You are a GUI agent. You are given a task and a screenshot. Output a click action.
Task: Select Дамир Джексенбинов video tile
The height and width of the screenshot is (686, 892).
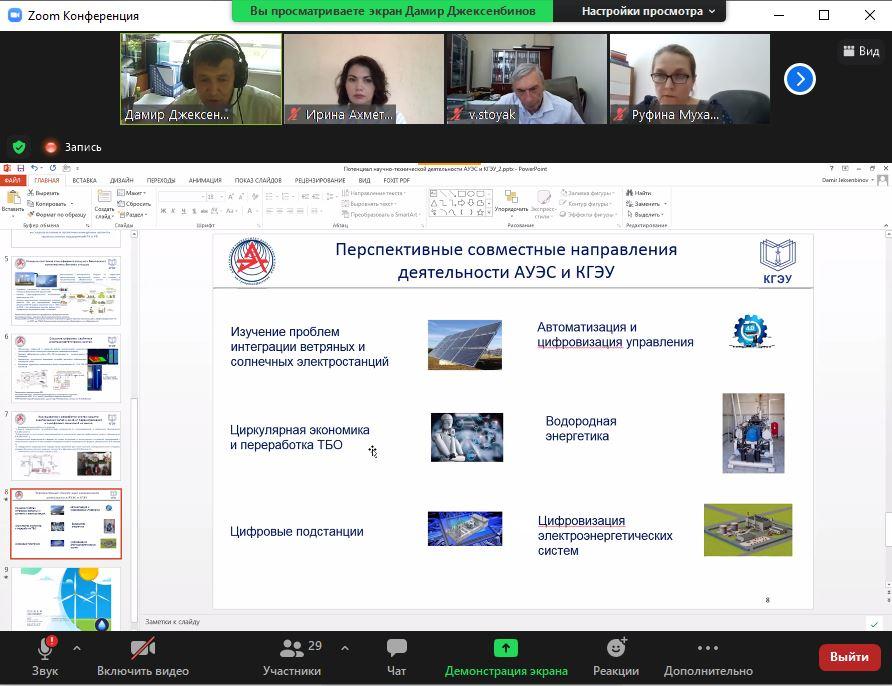201,78
